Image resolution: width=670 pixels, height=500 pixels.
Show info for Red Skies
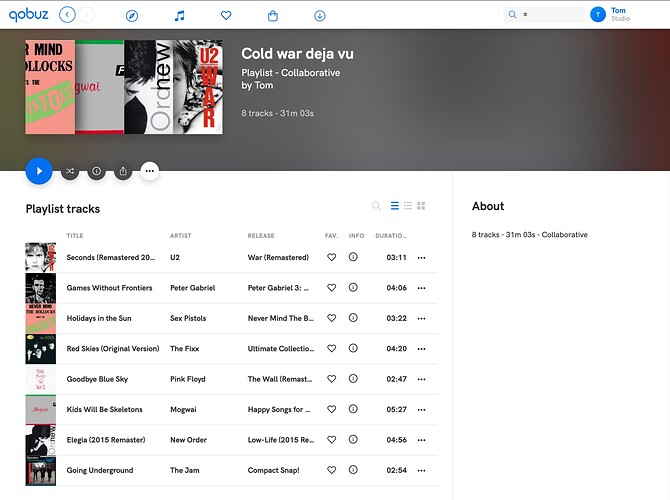point(353,348)
